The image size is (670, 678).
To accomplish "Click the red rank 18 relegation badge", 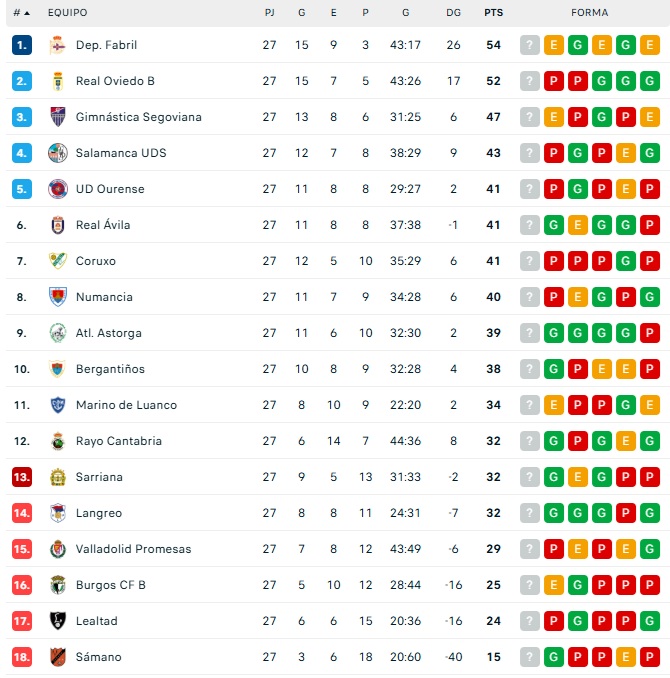I will point(22,657).
